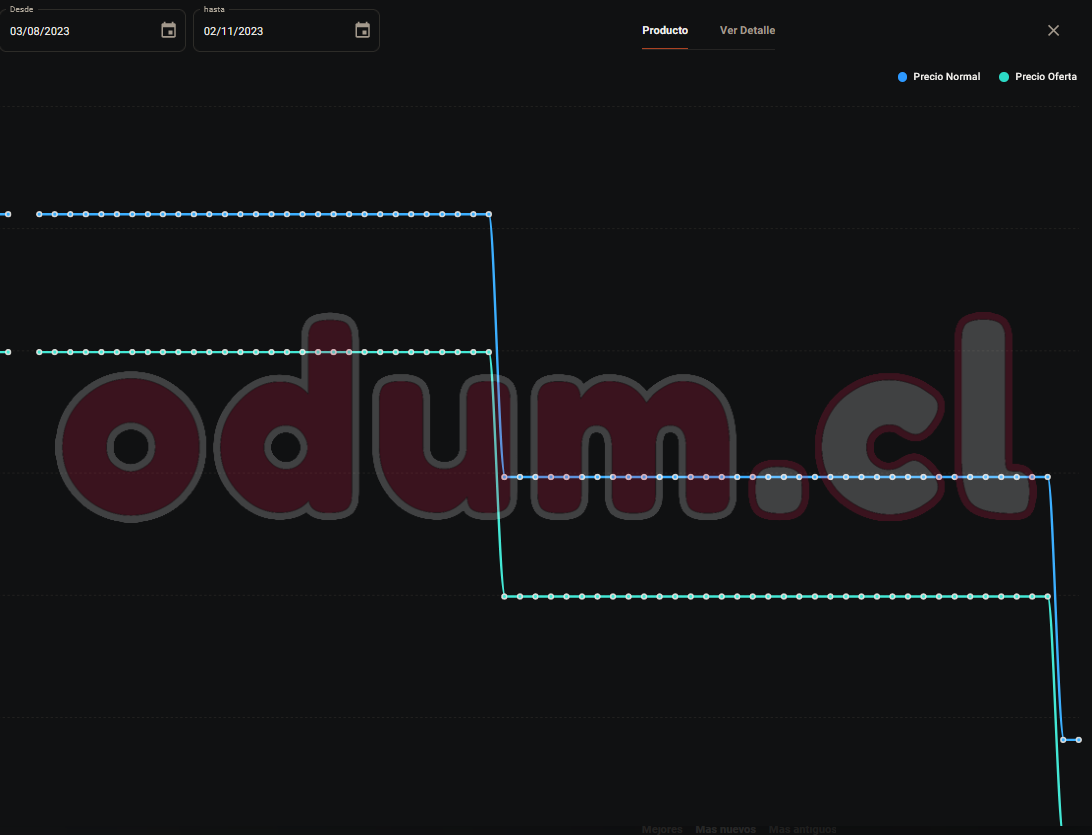Click the blue Precio Normal legend dot
Viewport: 1092px width, 835px height.
(903, 77)
